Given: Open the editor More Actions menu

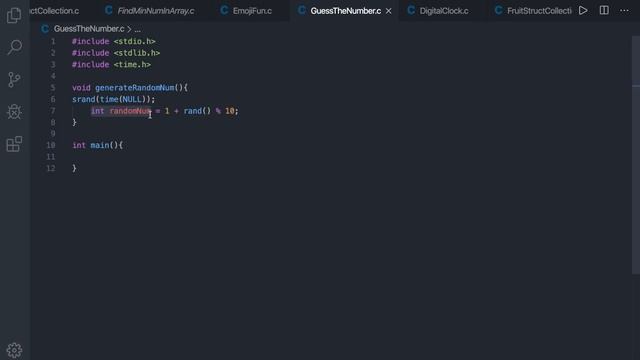Looking at the screenshot, I should click(x=624, y=11).
